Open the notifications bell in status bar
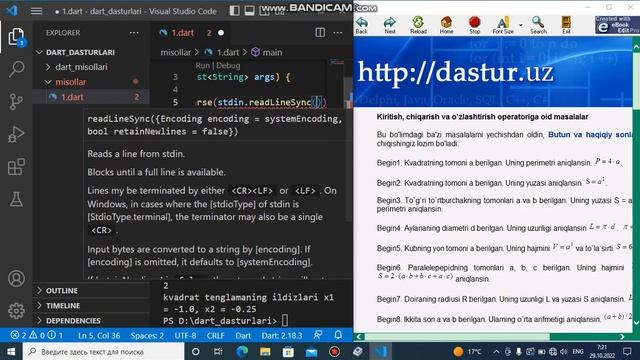640x360 pixels. tap(338, 335)
